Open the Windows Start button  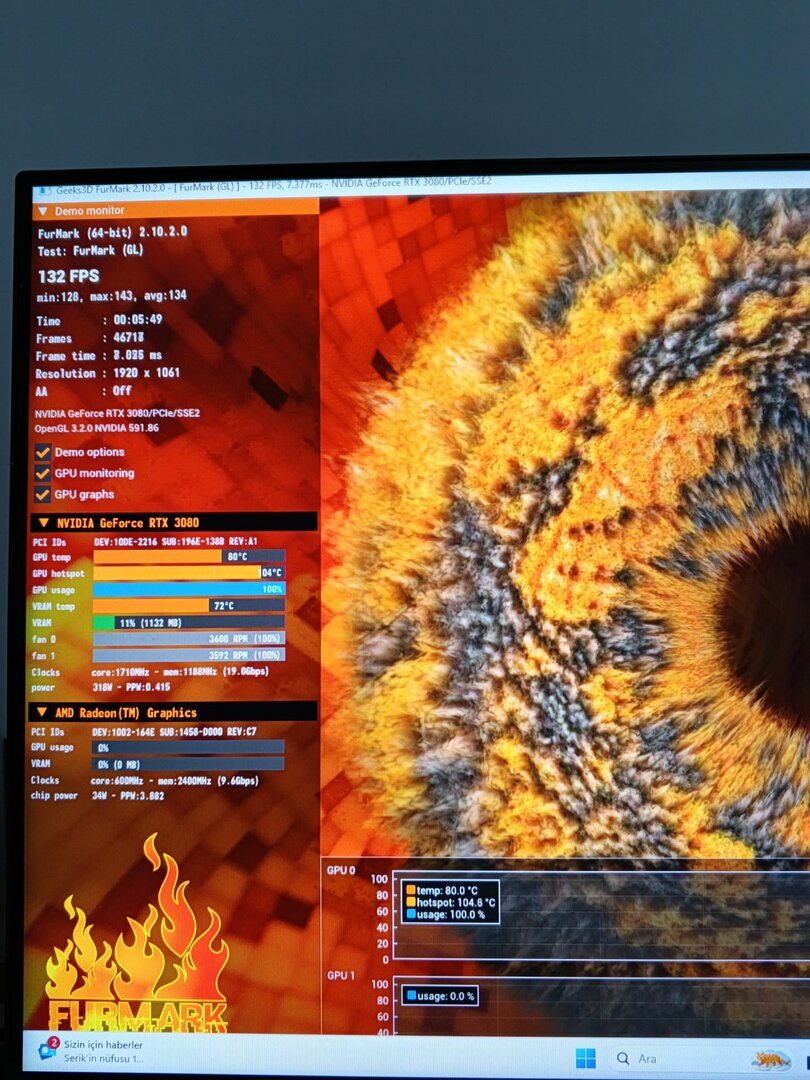[x=585, y=1058]
